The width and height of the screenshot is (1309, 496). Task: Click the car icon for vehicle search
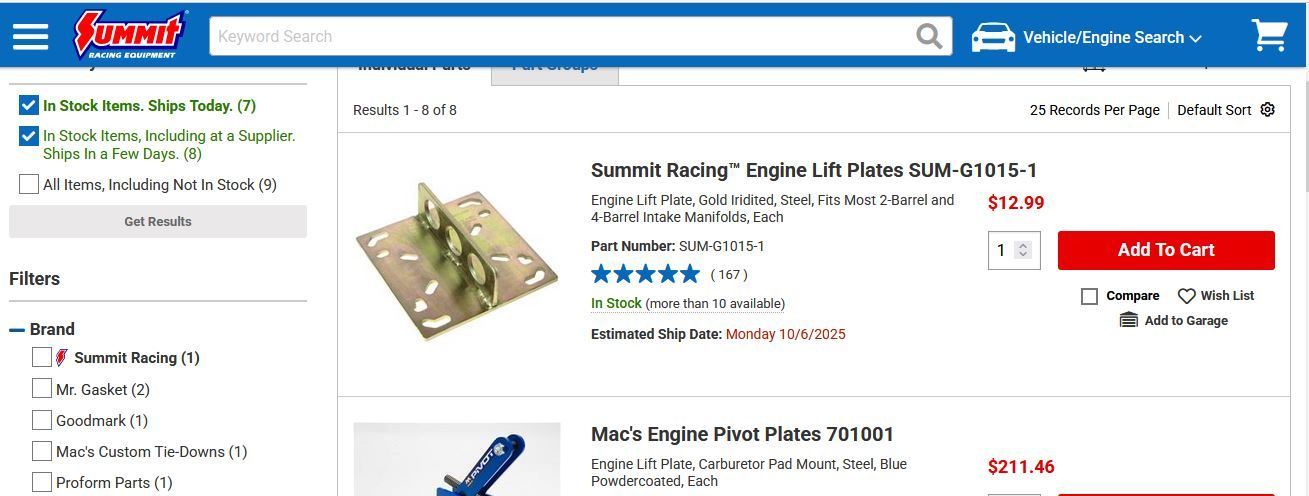point(993,38)
